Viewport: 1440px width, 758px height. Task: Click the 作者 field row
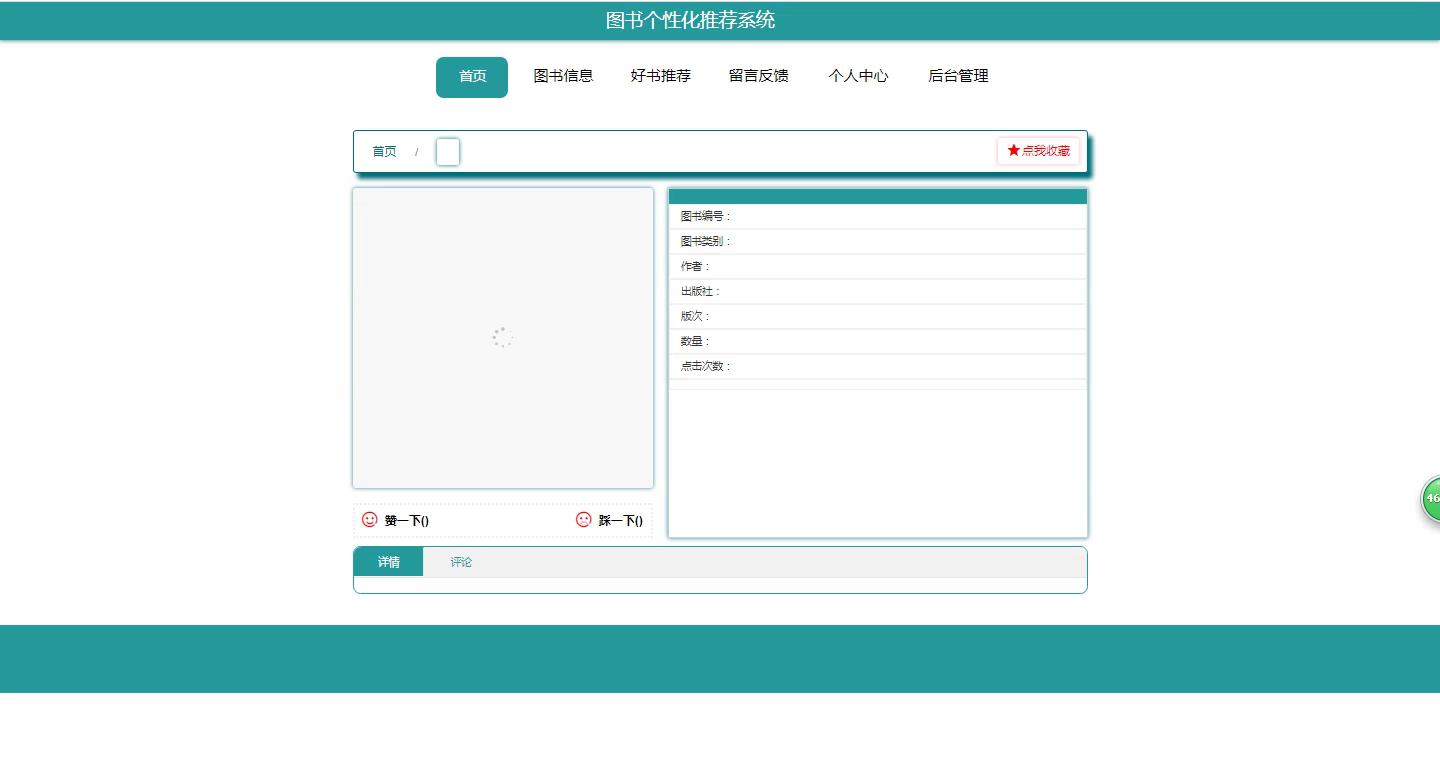(x=877, y=267)
